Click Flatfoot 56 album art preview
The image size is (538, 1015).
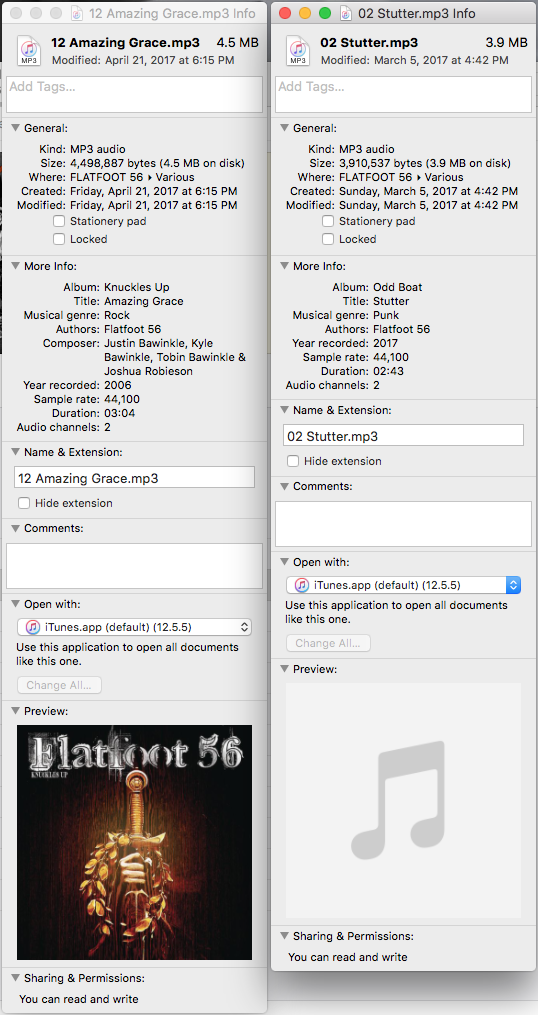point(135,842)
